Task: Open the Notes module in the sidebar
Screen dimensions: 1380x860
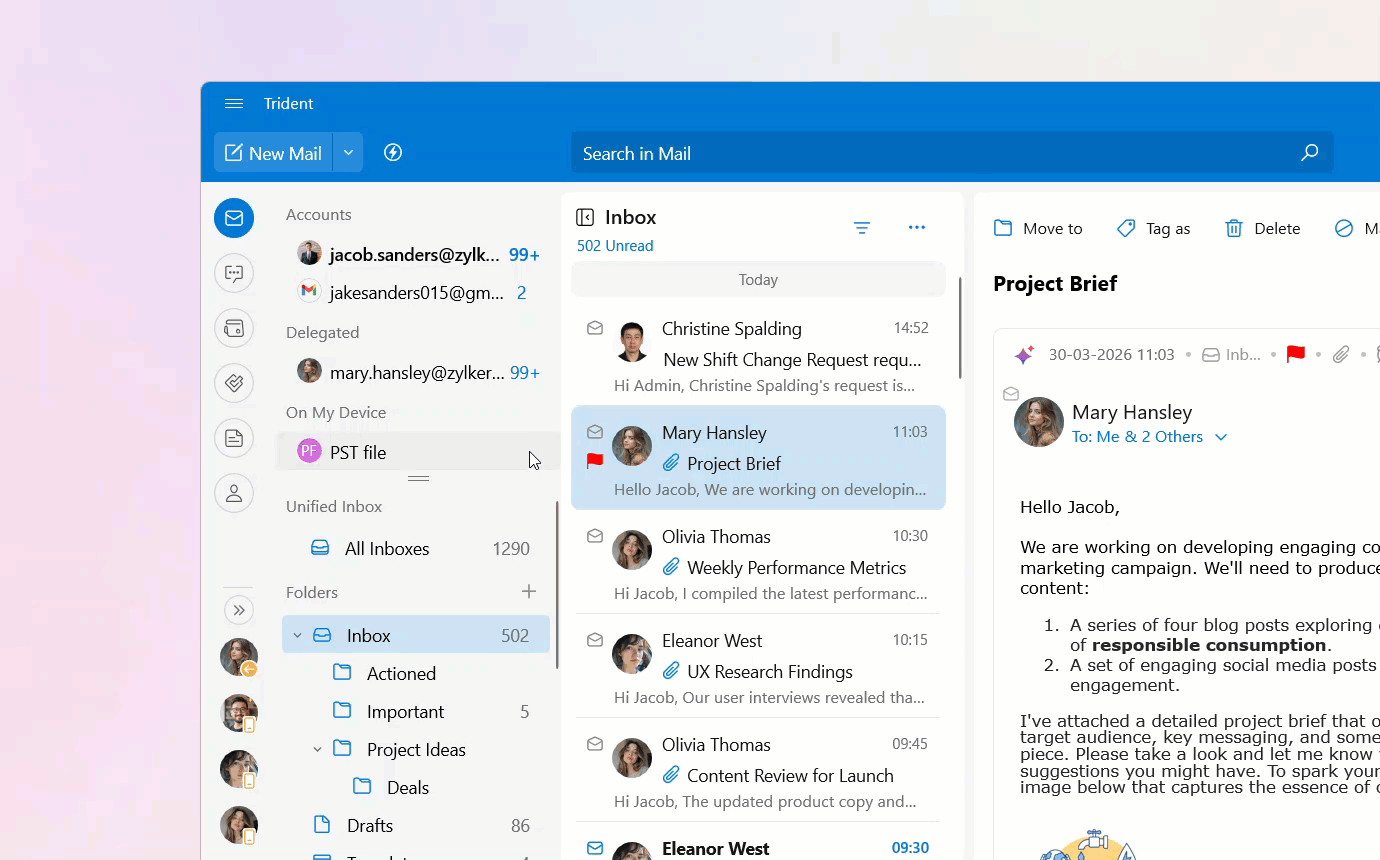Action: 234,437
